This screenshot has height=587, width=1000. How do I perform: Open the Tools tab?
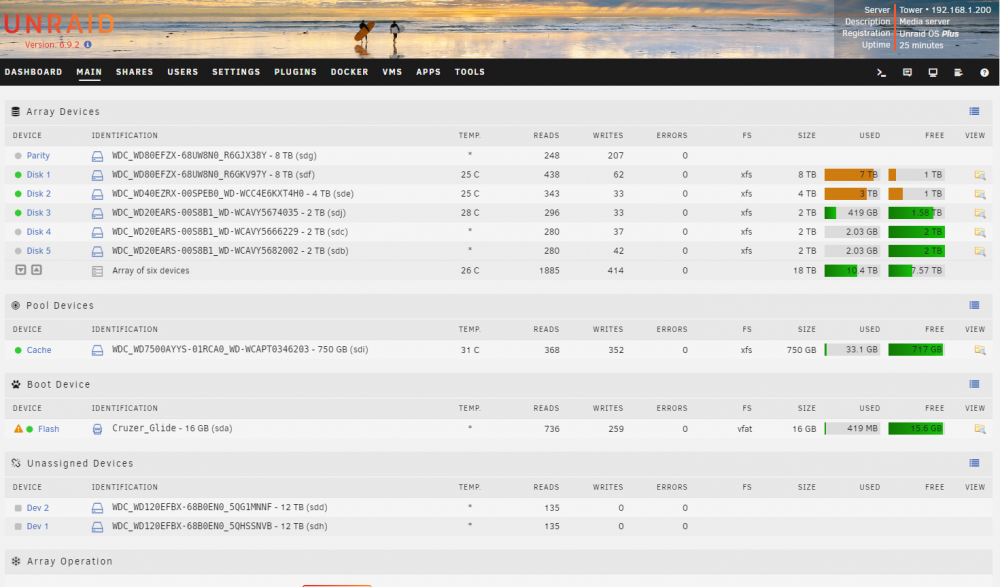[469, 72]
